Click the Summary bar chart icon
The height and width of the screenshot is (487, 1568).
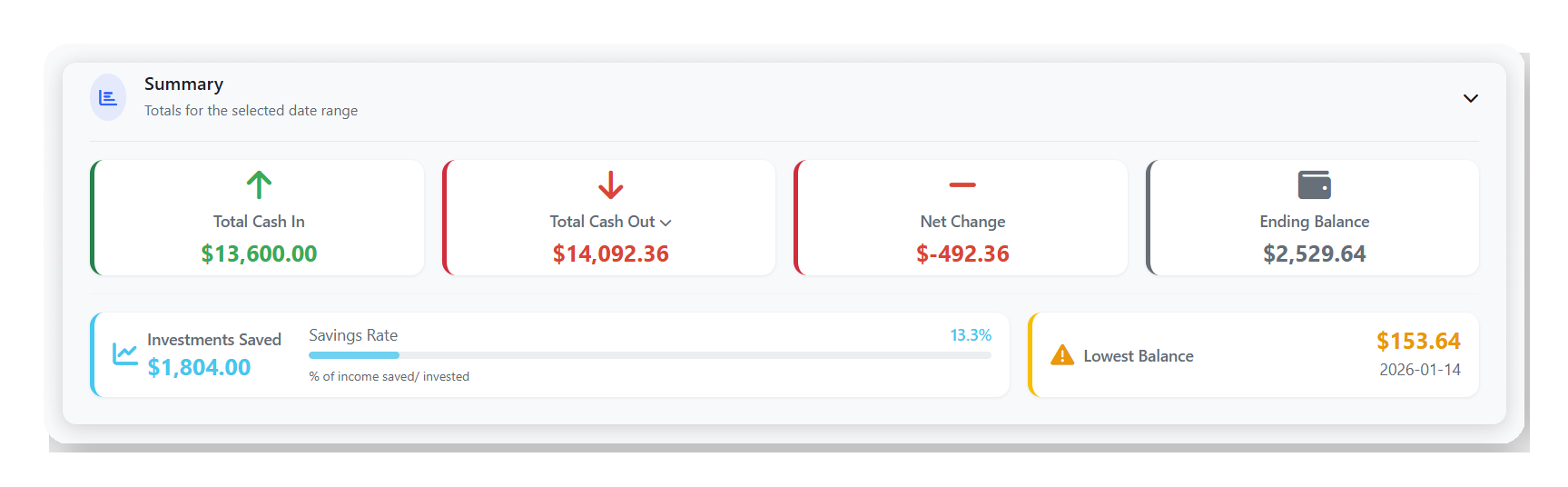108,97
